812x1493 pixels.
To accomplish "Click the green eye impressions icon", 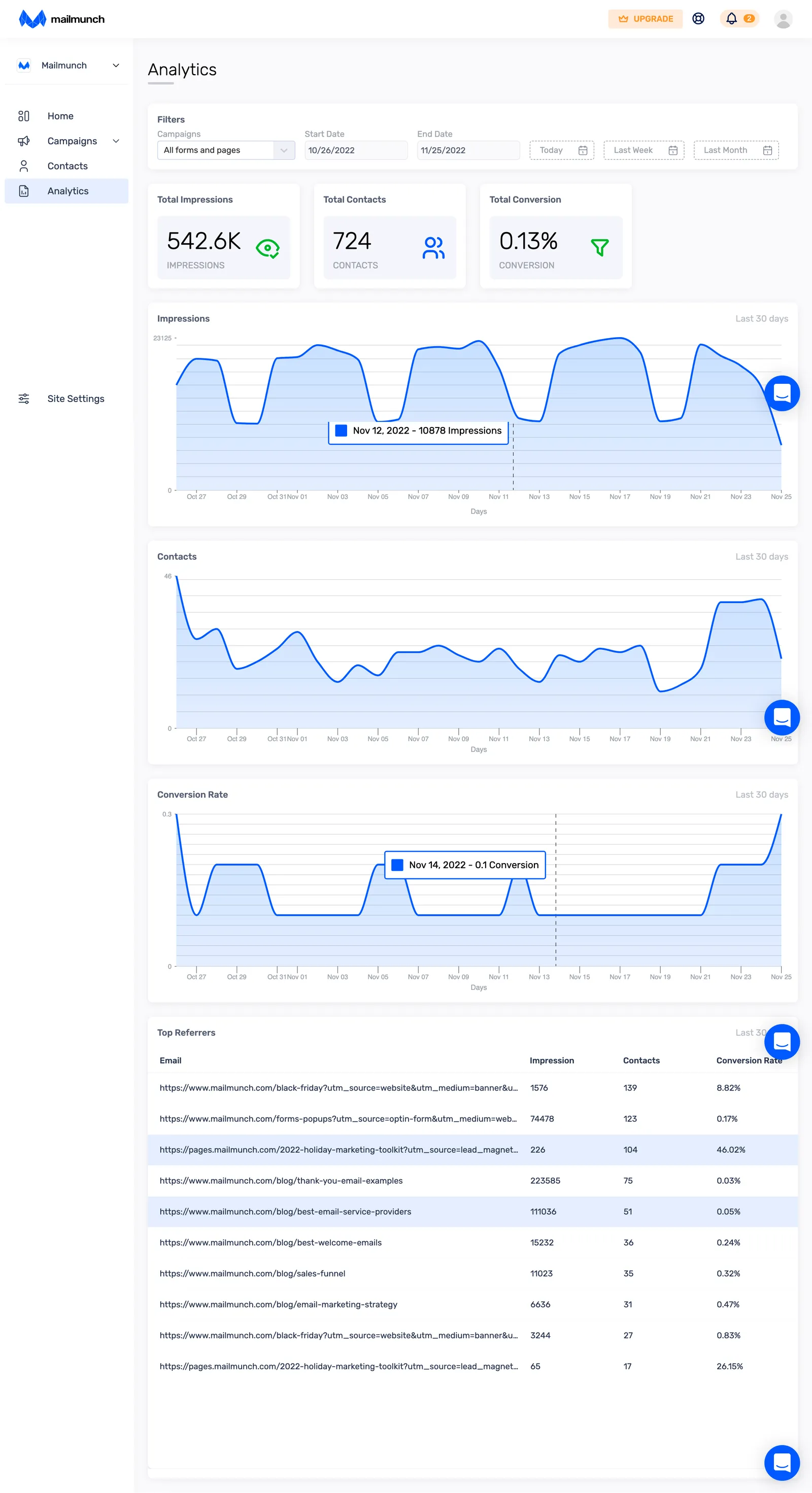I will (x=268, y=249).
